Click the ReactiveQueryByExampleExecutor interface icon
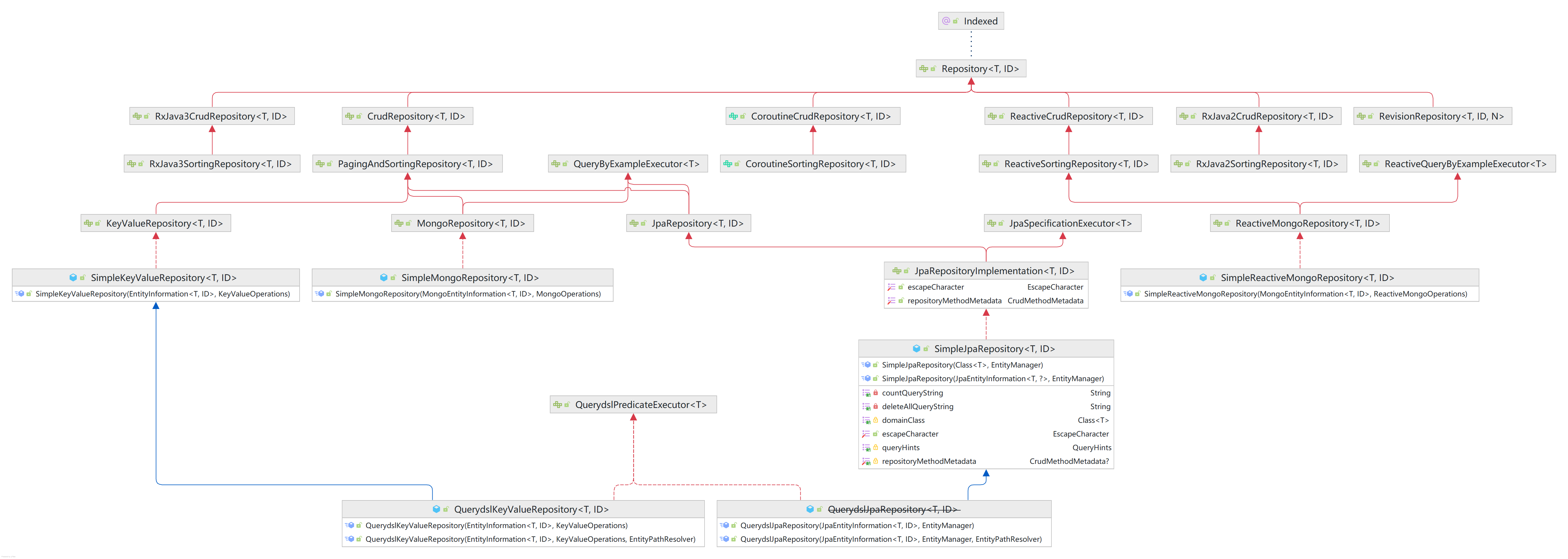1568x559 pixels. point(1367,164)
